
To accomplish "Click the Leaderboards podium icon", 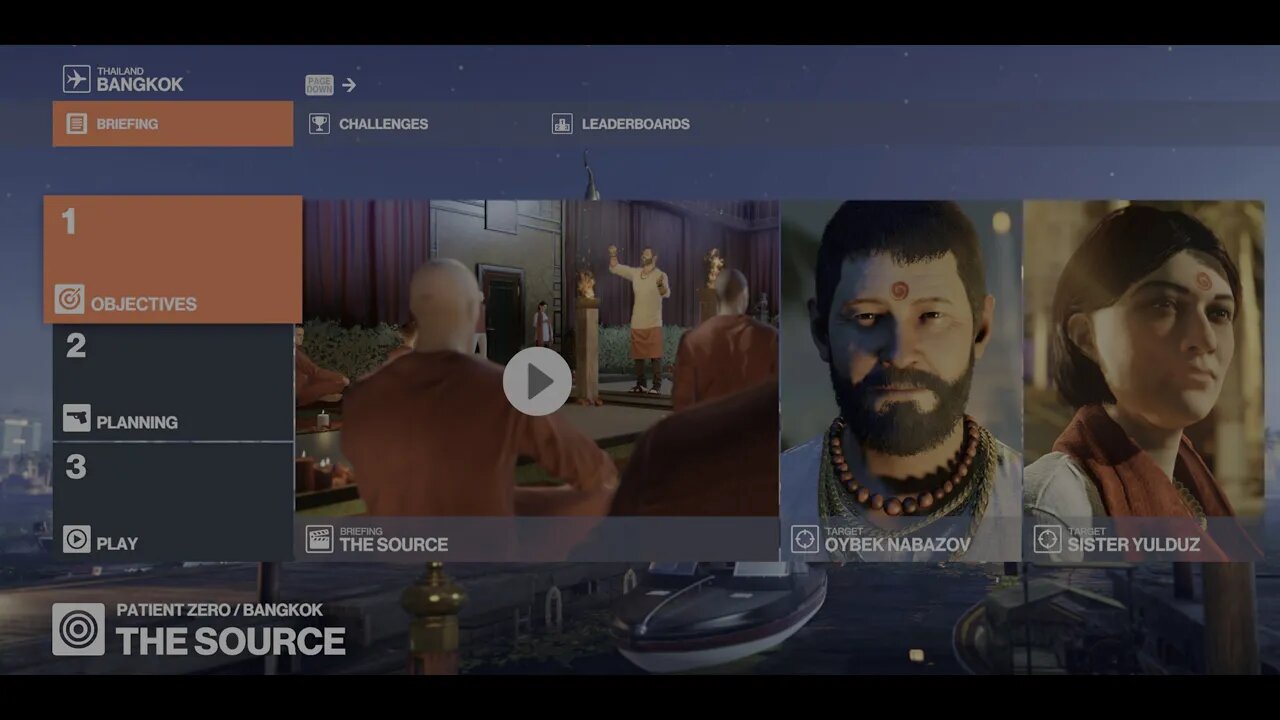I will pos(562,124).
